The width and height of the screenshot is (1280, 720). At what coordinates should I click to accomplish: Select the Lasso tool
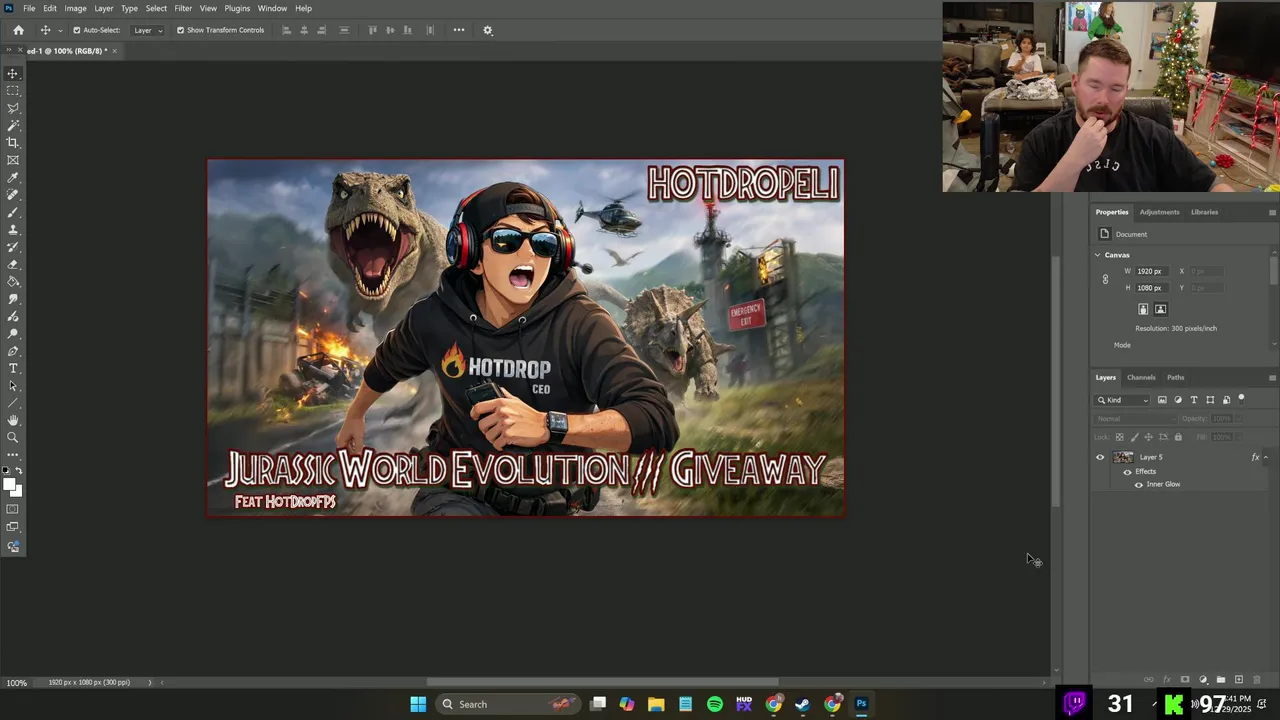pyautogui.click(x=13, y=108)
